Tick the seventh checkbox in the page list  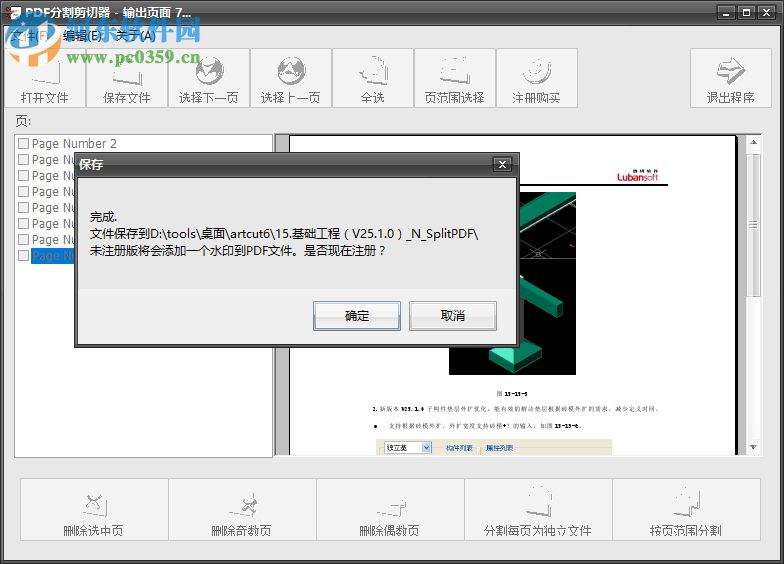coord(23,240)
